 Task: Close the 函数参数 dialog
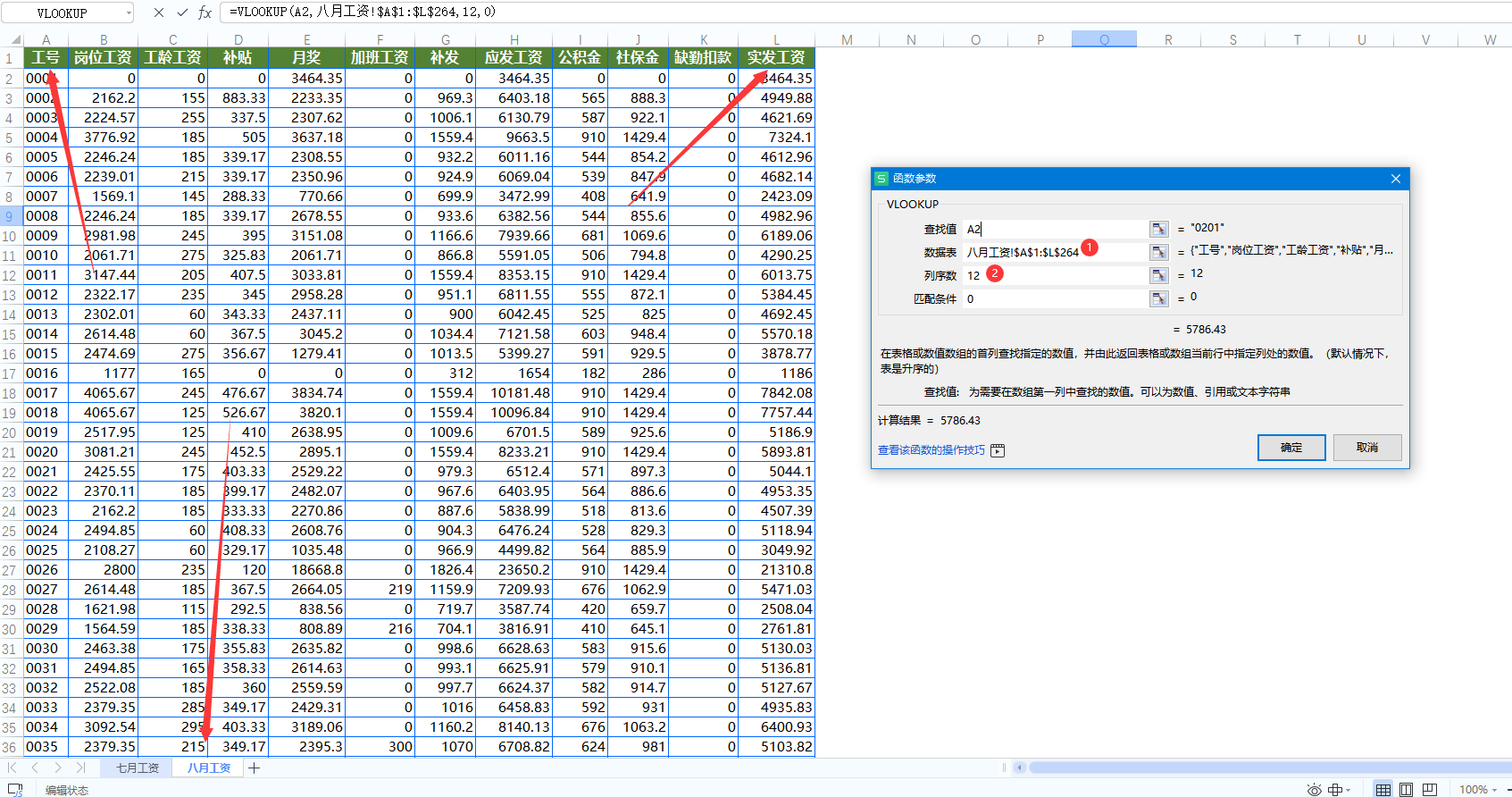[1395, 179]
